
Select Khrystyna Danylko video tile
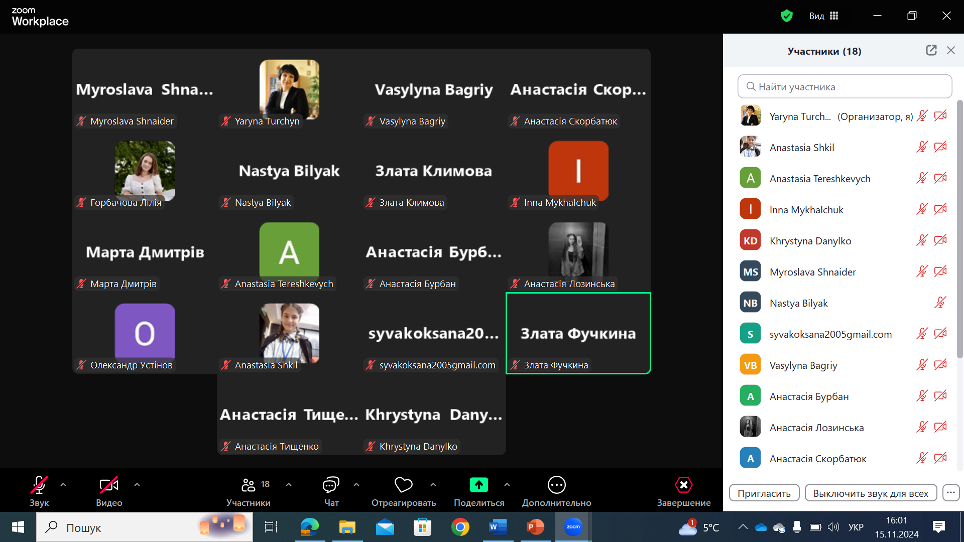point(433,414)
